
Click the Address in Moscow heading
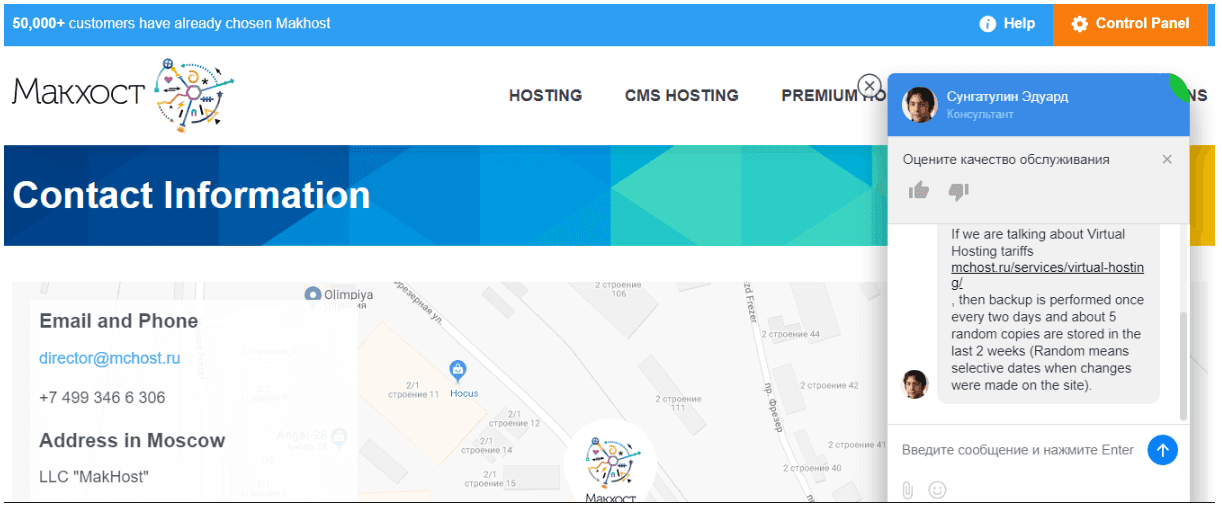(132, 441)
